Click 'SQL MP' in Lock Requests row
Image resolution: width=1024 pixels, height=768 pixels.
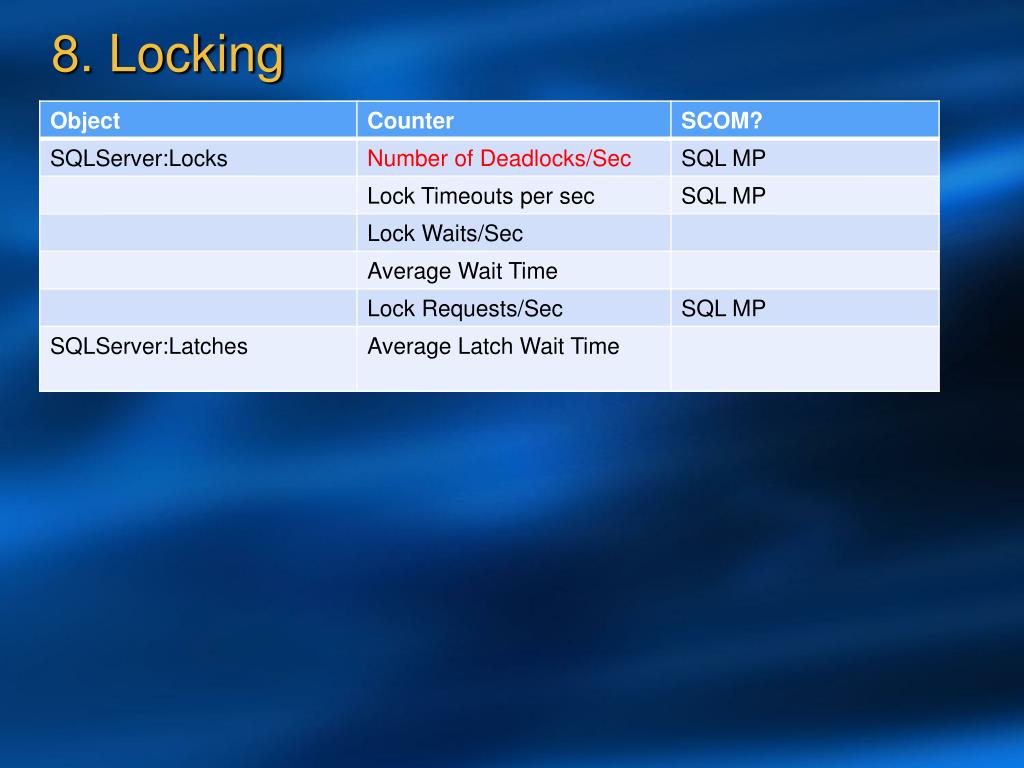click(805, 308)
